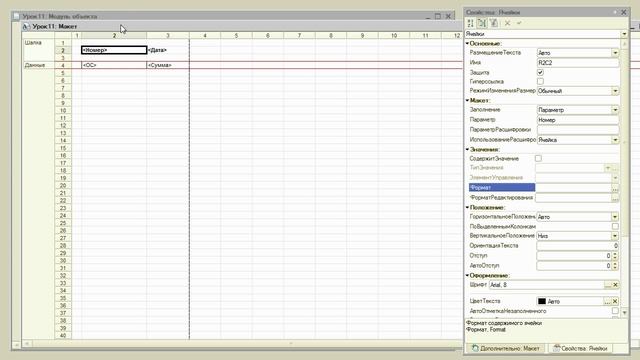
Task: Collapse the Положение section
Action: [467, 207]
